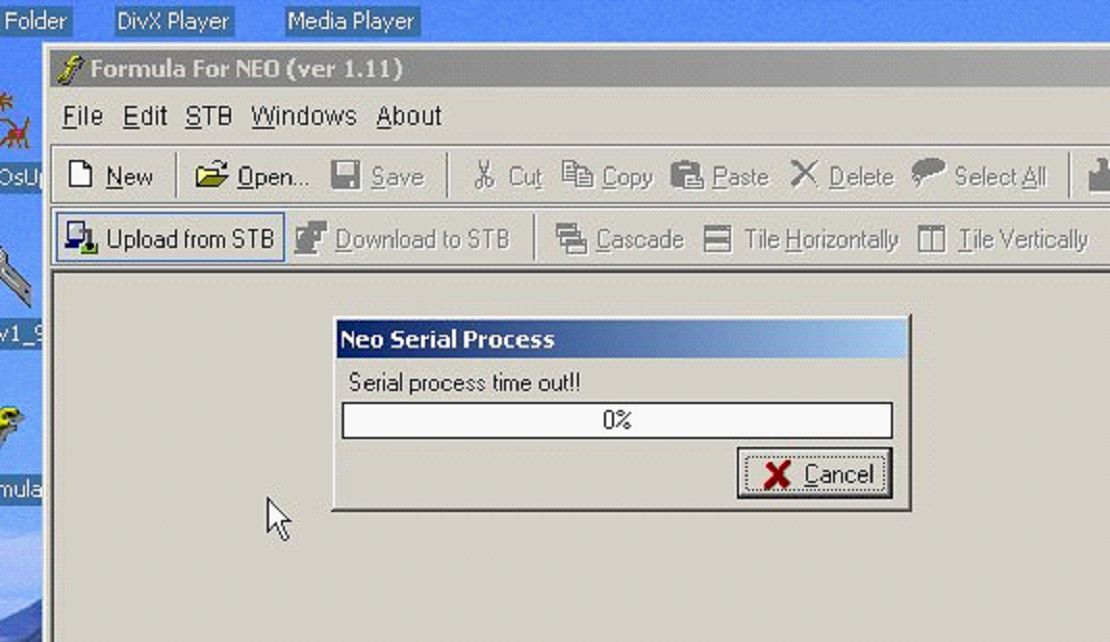Image resolution: width=1110 pixels, height=642 pixels.
Task: Click the Paste clipboard icon
Action: (687, 175)
